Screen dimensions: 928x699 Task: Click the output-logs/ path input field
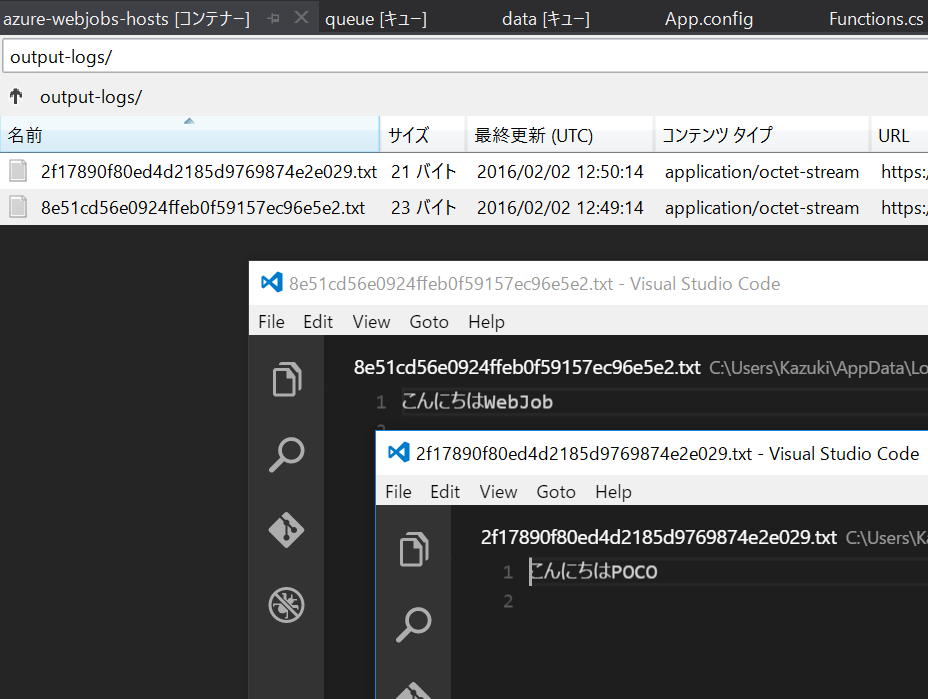(465, 56)
